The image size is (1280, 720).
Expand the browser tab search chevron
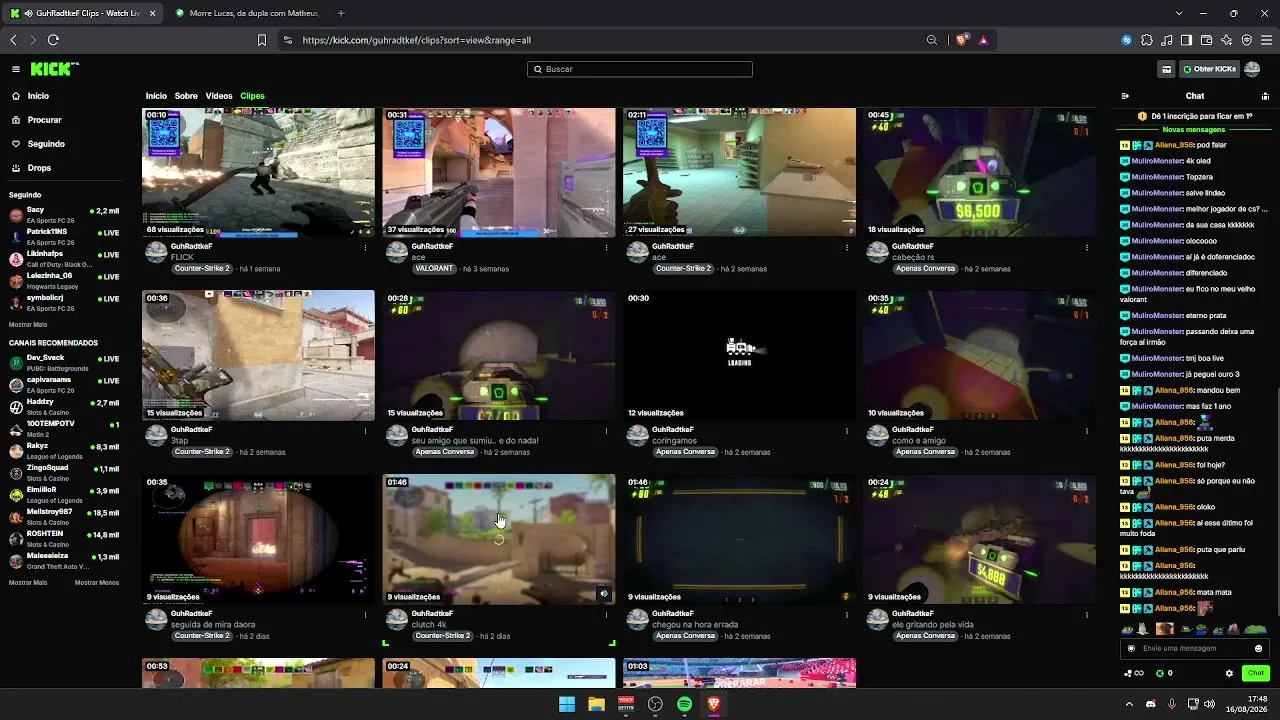(x=1179, y=13)
